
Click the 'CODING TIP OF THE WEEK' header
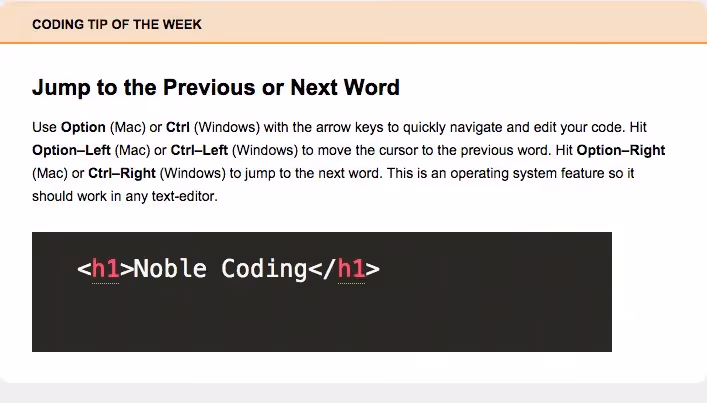coord(117,24)
